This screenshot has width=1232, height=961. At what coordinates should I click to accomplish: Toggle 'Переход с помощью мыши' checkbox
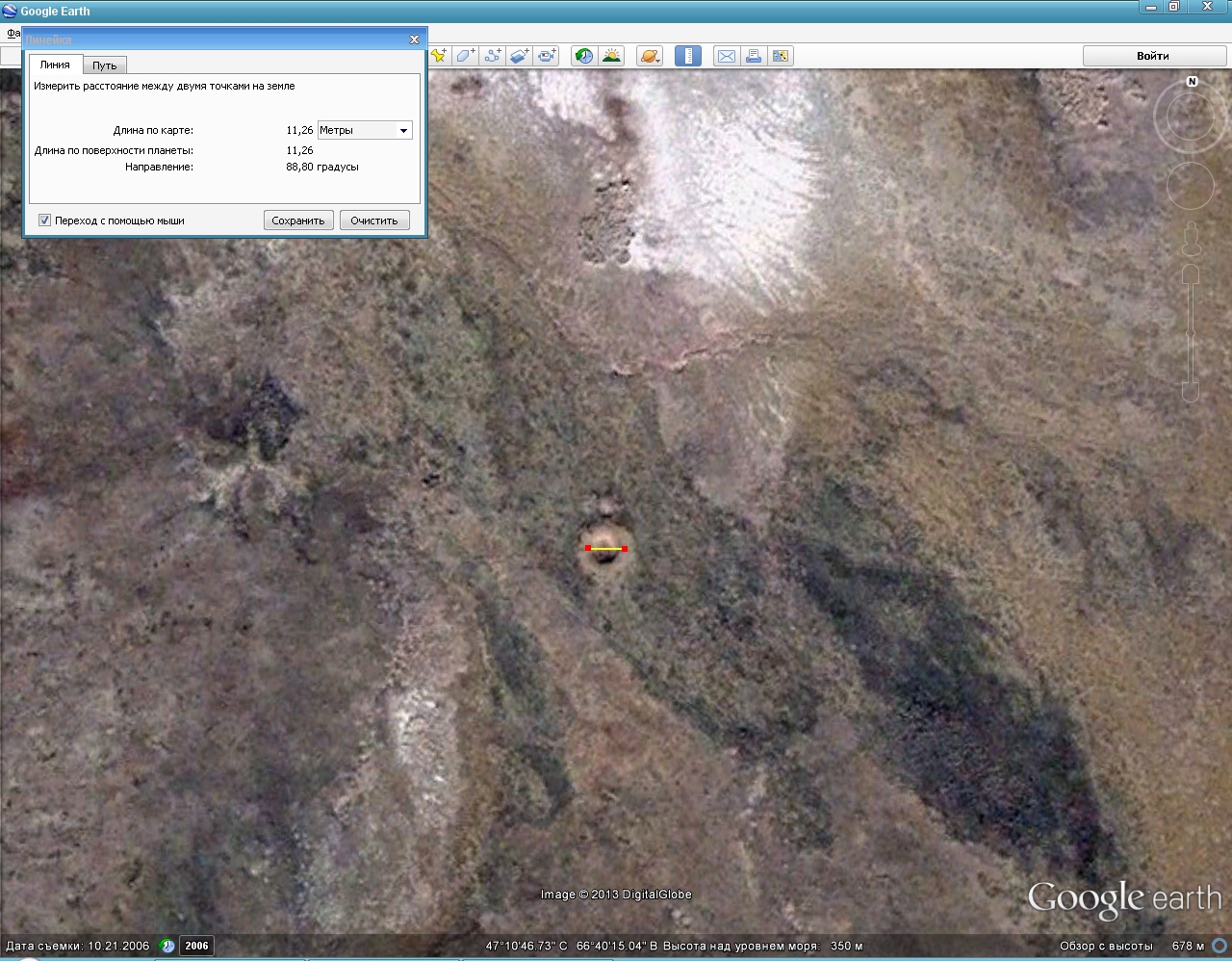(x=44, y=221)
